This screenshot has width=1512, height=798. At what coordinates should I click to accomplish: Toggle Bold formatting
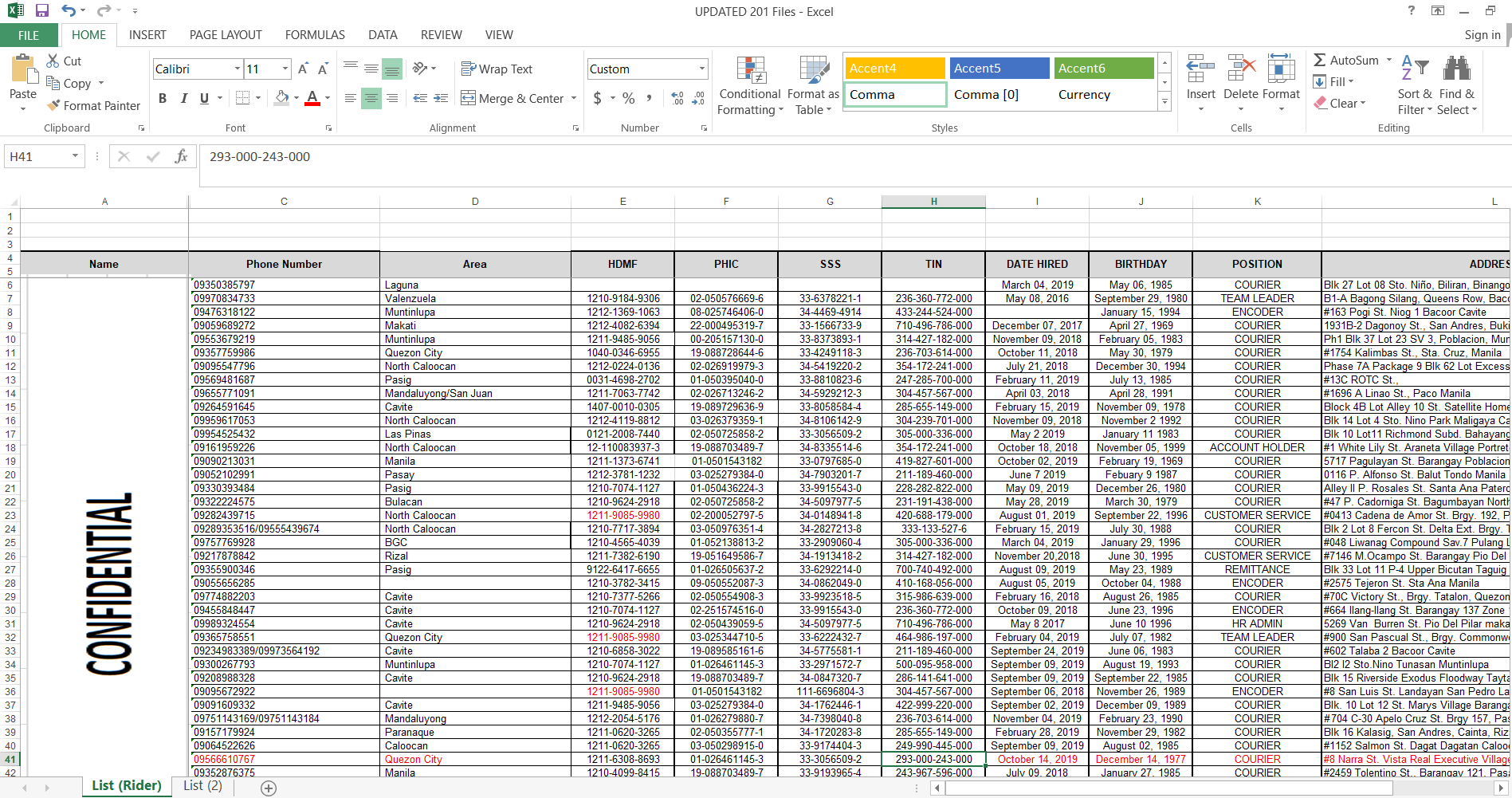tap(163, 98)
